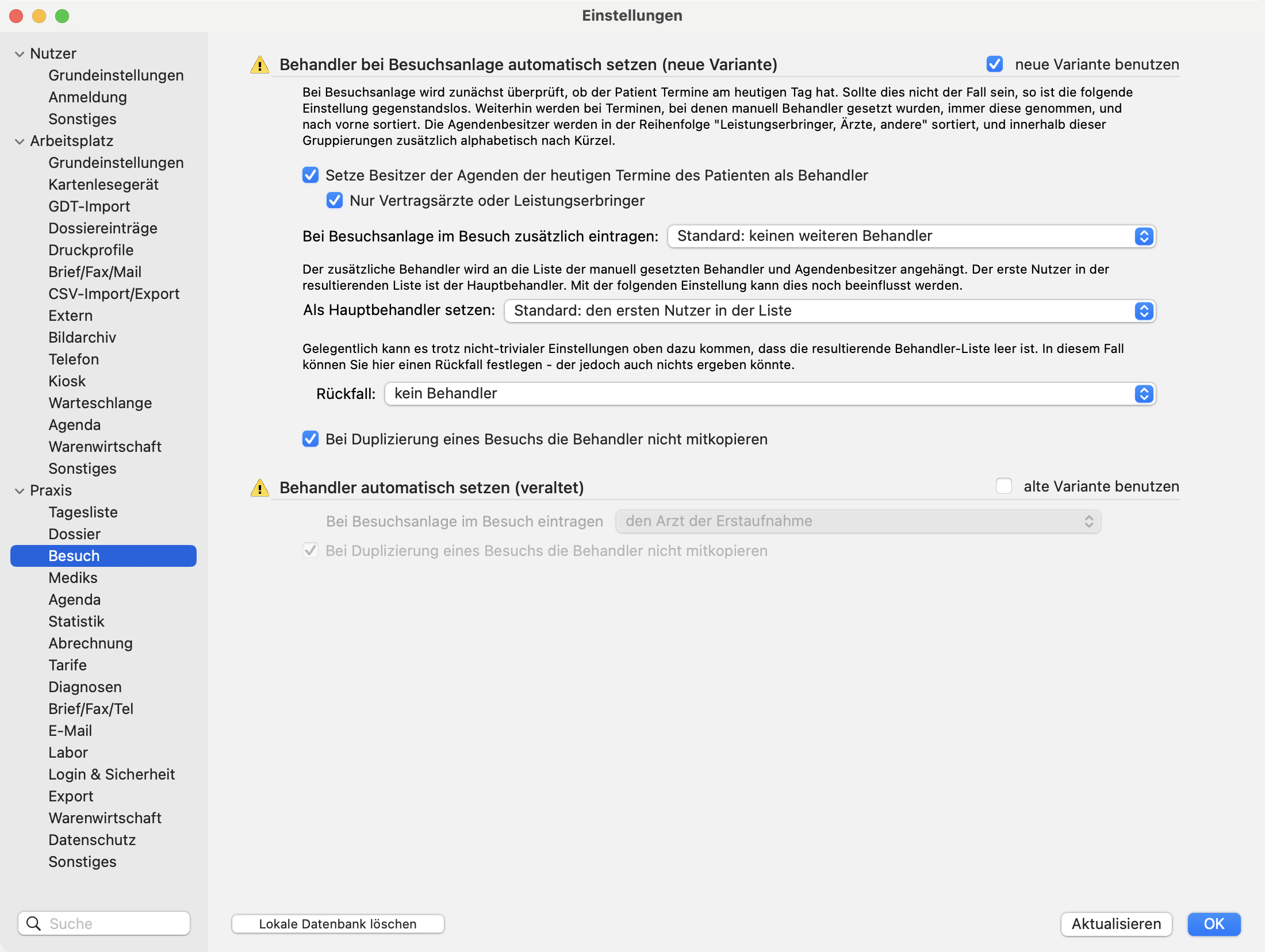The width and height of the screenshot is (1265, 952).
Task: Open Tagesliste settings
Action: [83, 512]
